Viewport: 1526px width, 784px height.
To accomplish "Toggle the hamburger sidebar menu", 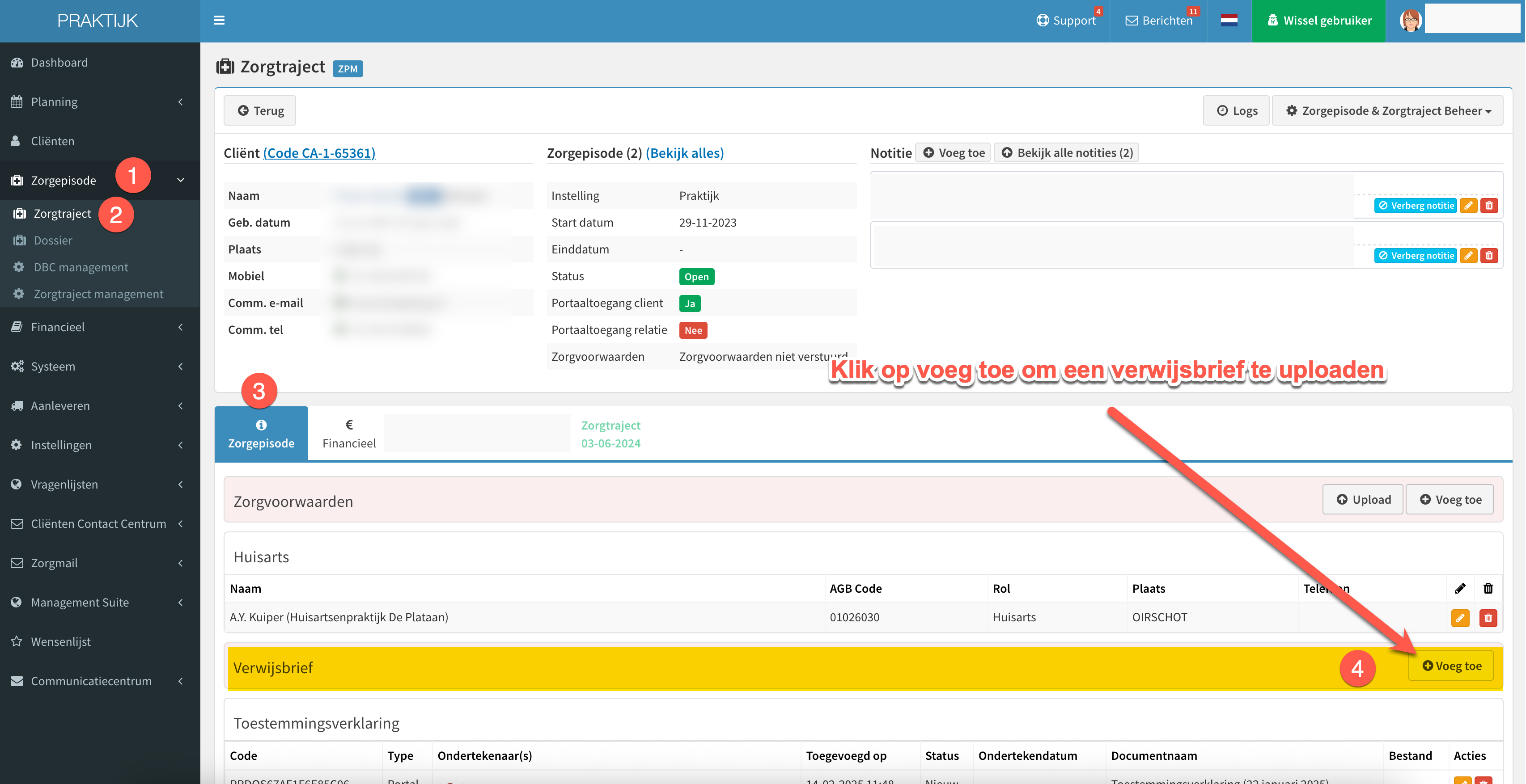I will coord(219,21).
